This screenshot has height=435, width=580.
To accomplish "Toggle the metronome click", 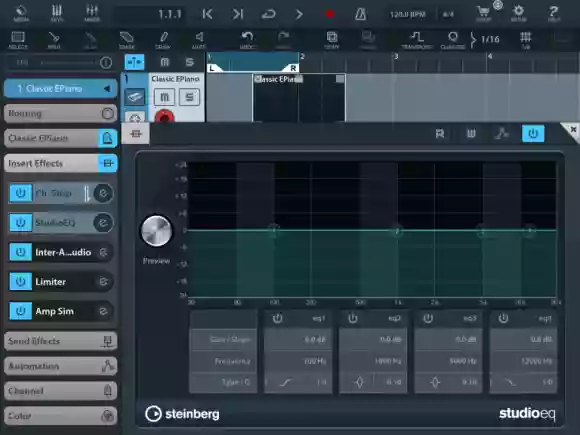I will coord(360,14).
